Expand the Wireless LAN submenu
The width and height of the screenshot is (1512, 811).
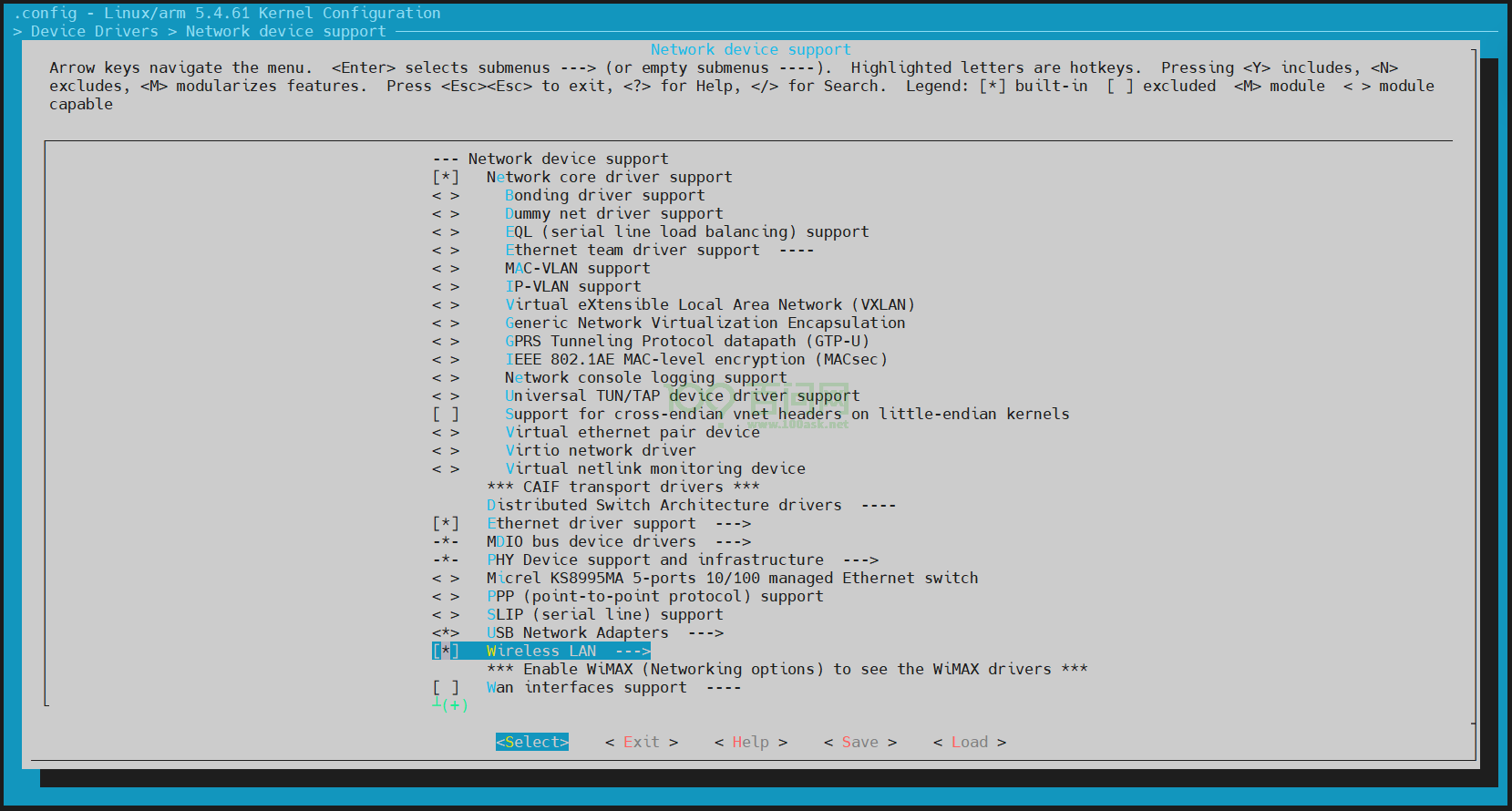[x=567, y=652]
